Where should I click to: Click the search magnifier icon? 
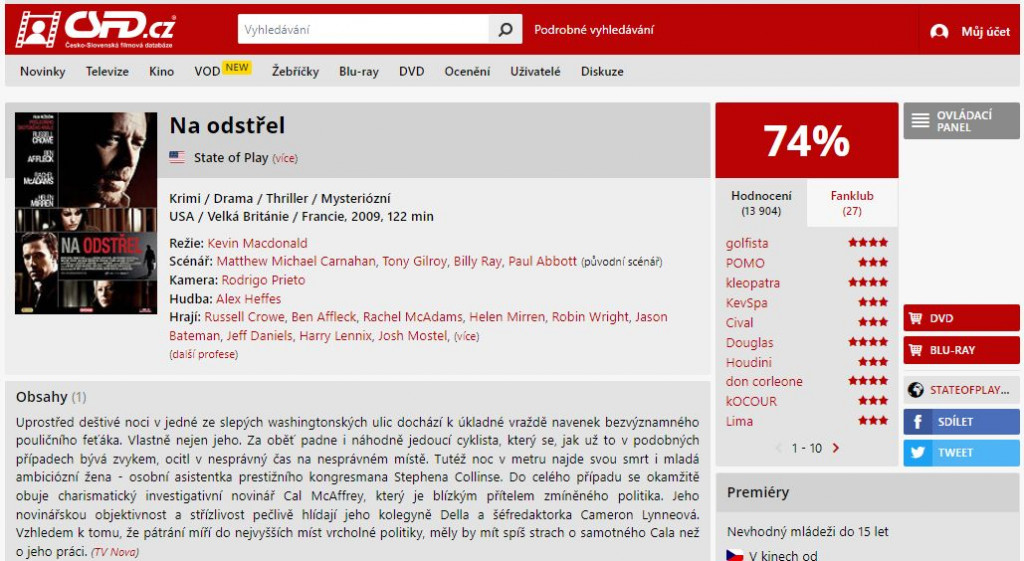coord(505,29)
